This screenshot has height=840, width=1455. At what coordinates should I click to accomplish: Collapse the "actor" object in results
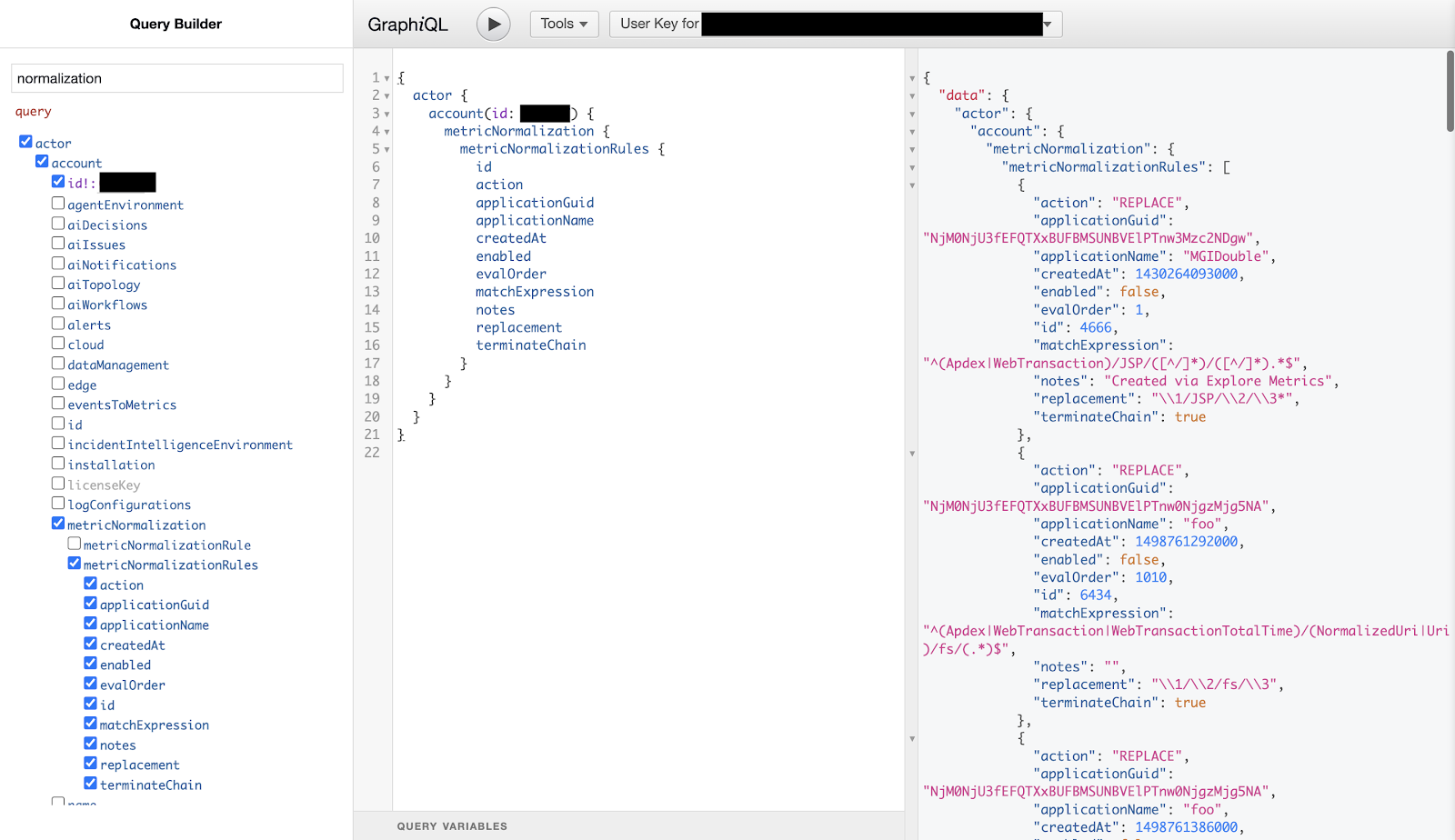pos(912,115)
